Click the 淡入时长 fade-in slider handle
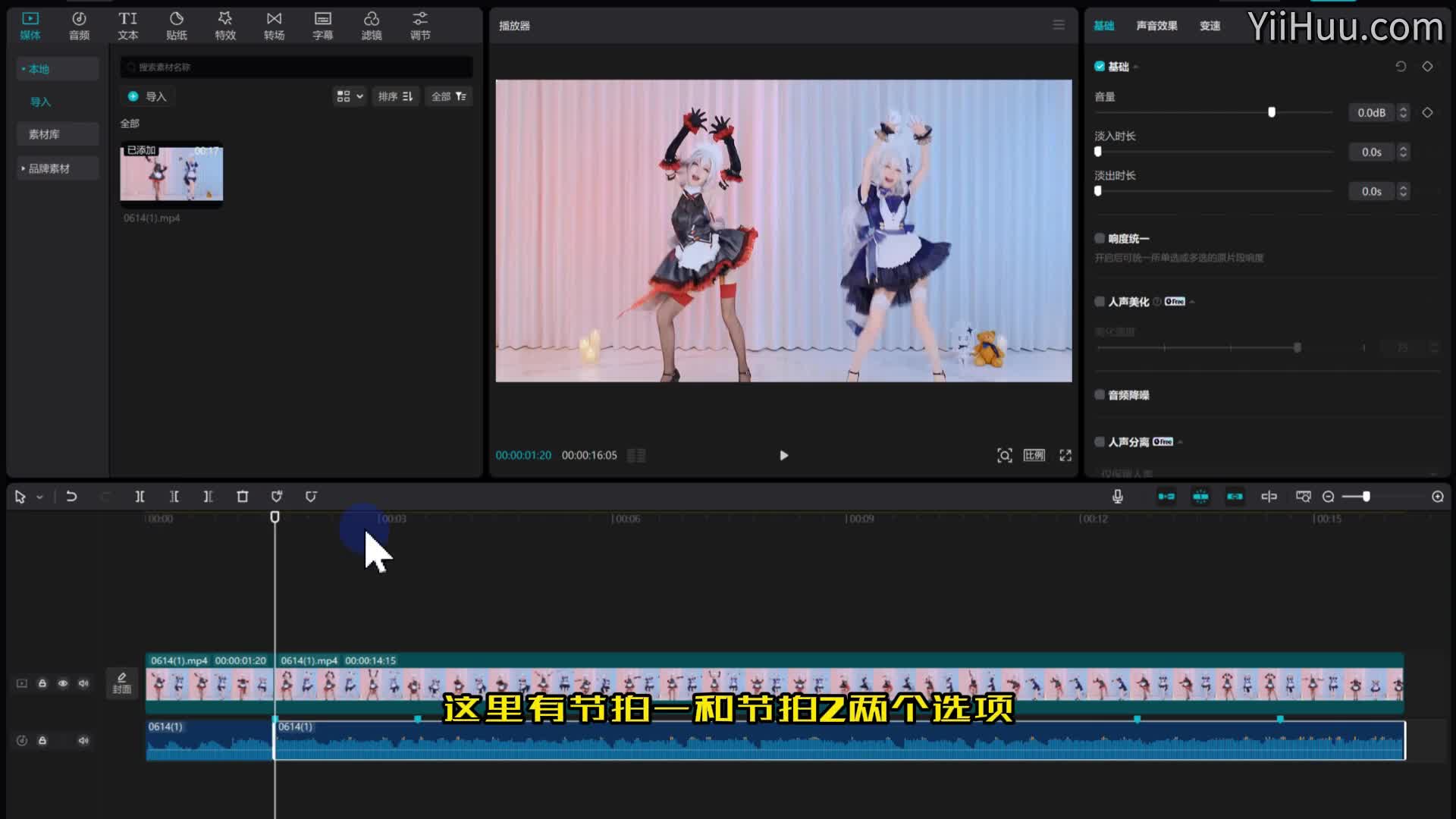This screenshot has height=819, width=1456. click(x=1097, y=152)
